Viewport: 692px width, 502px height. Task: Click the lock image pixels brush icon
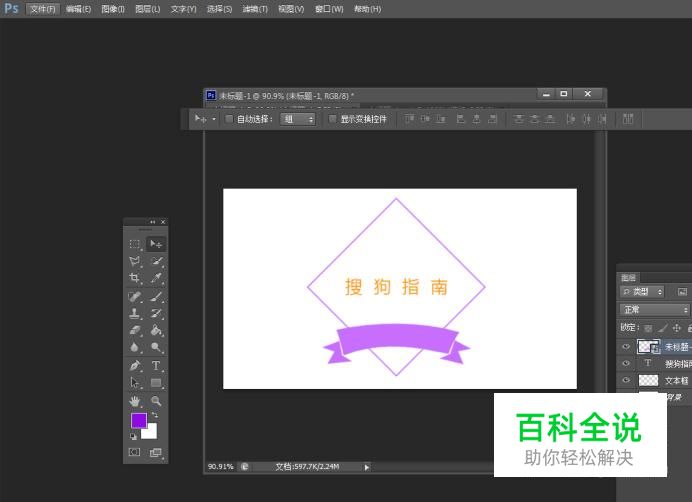pyautogui.click(x=662, y=328)
